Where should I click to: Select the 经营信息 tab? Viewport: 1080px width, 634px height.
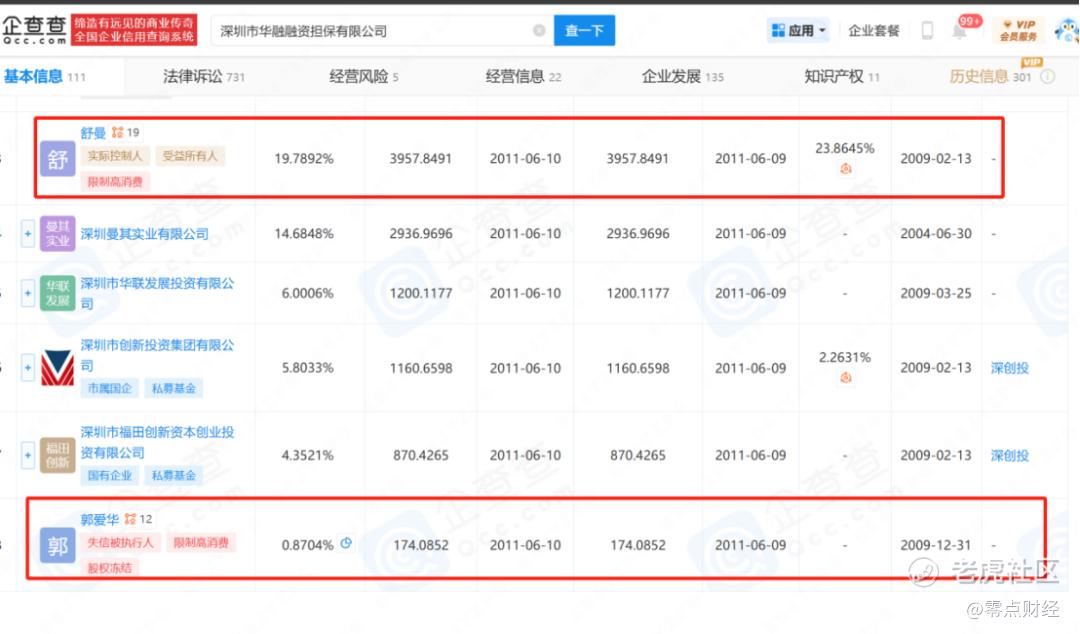(523, 76)
